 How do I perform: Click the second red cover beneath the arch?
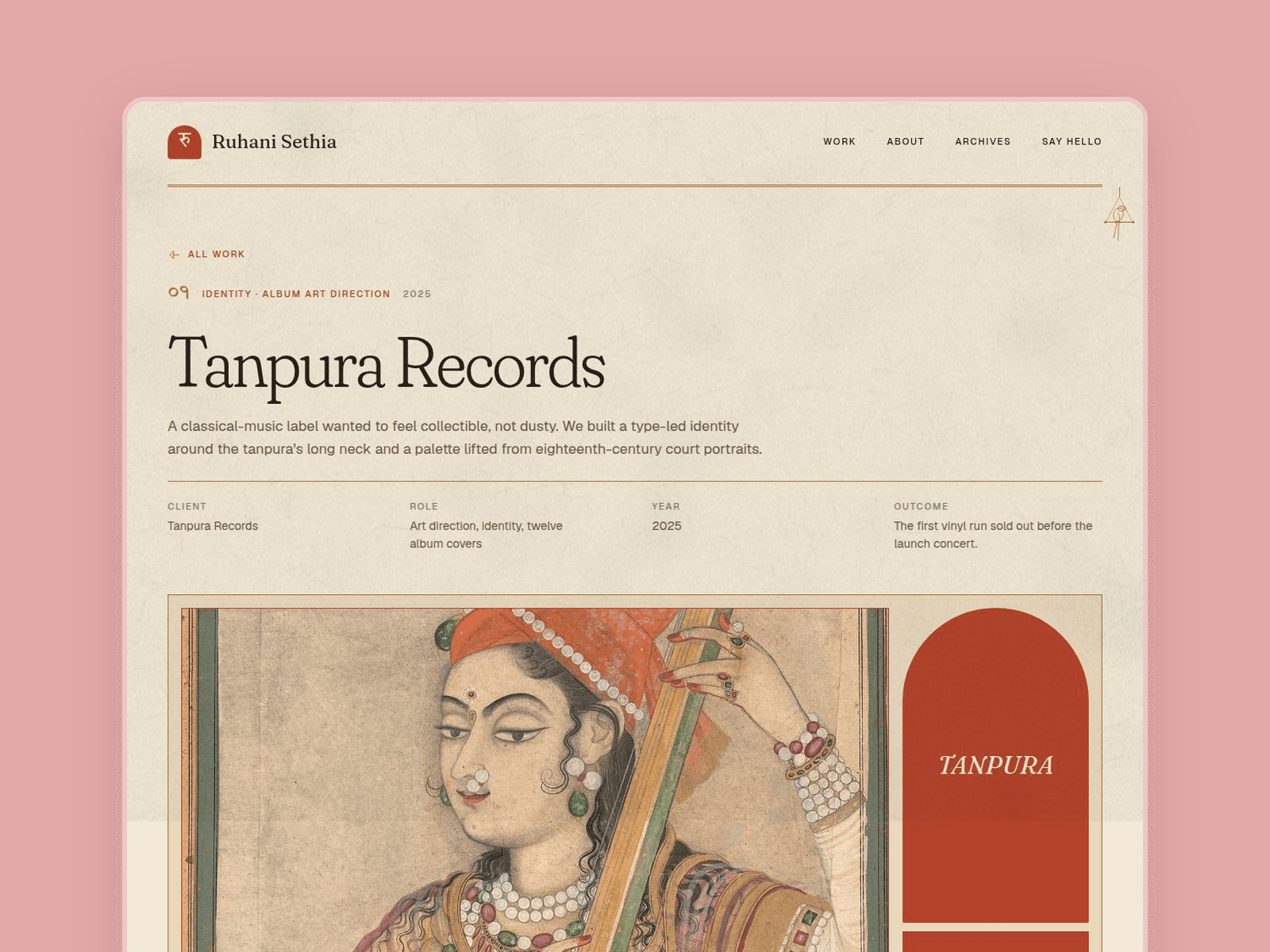pos(995,942)
